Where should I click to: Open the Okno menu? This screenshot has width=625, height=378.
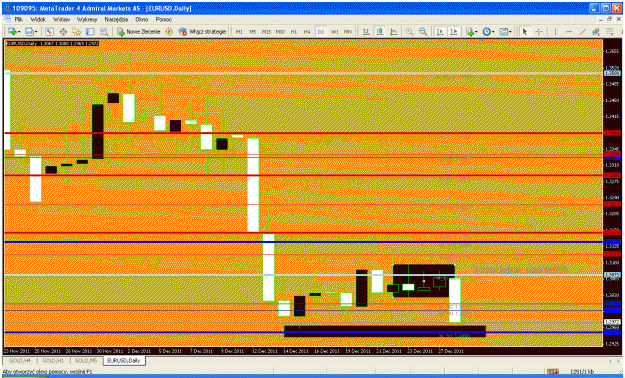tap(142, 19)
